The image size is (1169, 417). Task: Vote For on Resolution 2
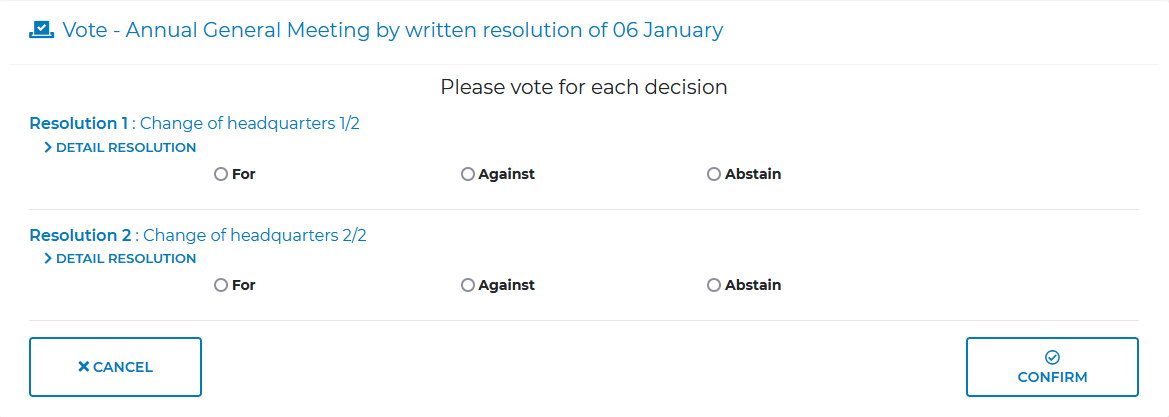pos(221,285)
